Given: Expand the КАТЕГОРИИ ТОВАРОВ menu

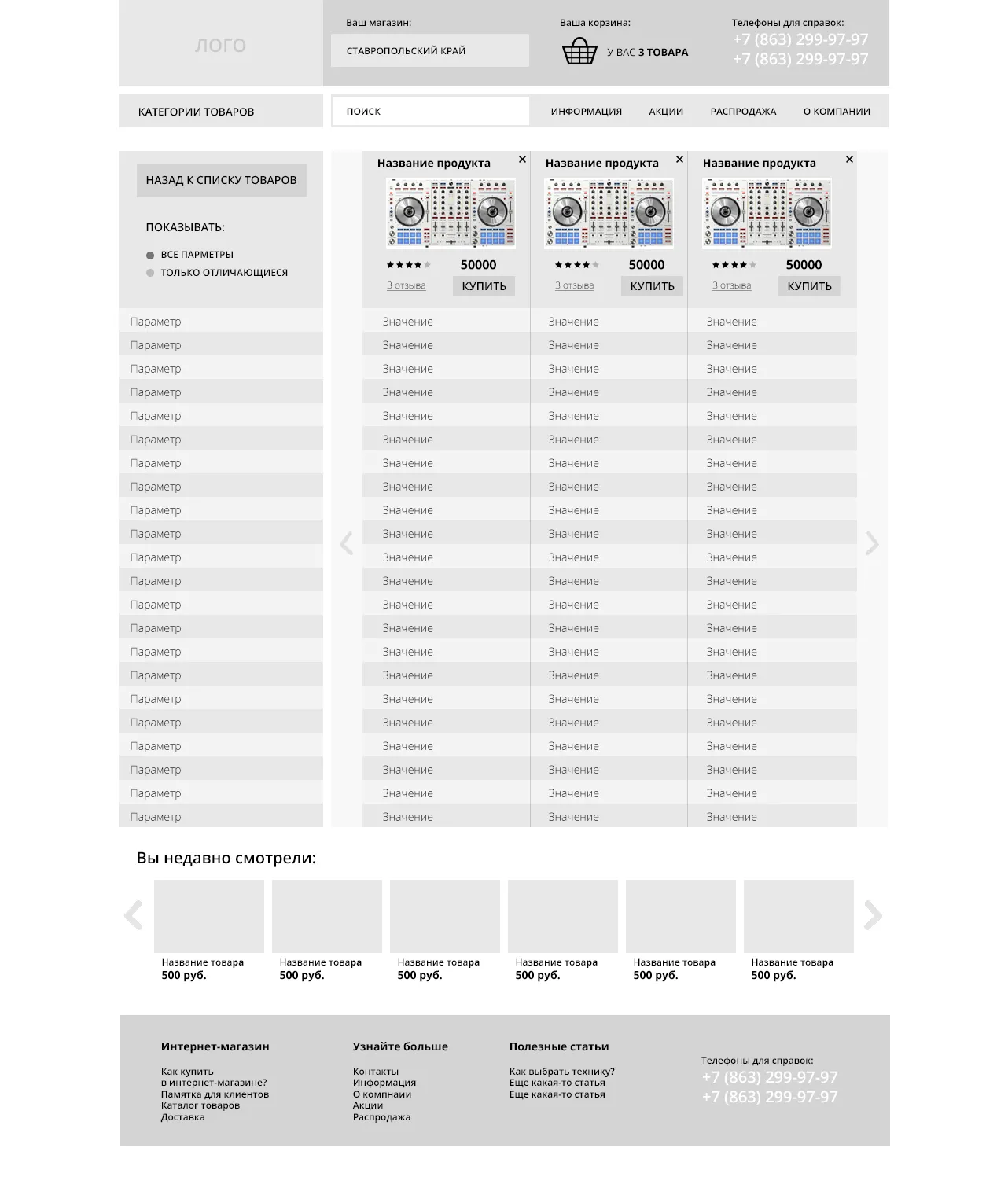Looking at the screenshot, I should pos(221,111).
